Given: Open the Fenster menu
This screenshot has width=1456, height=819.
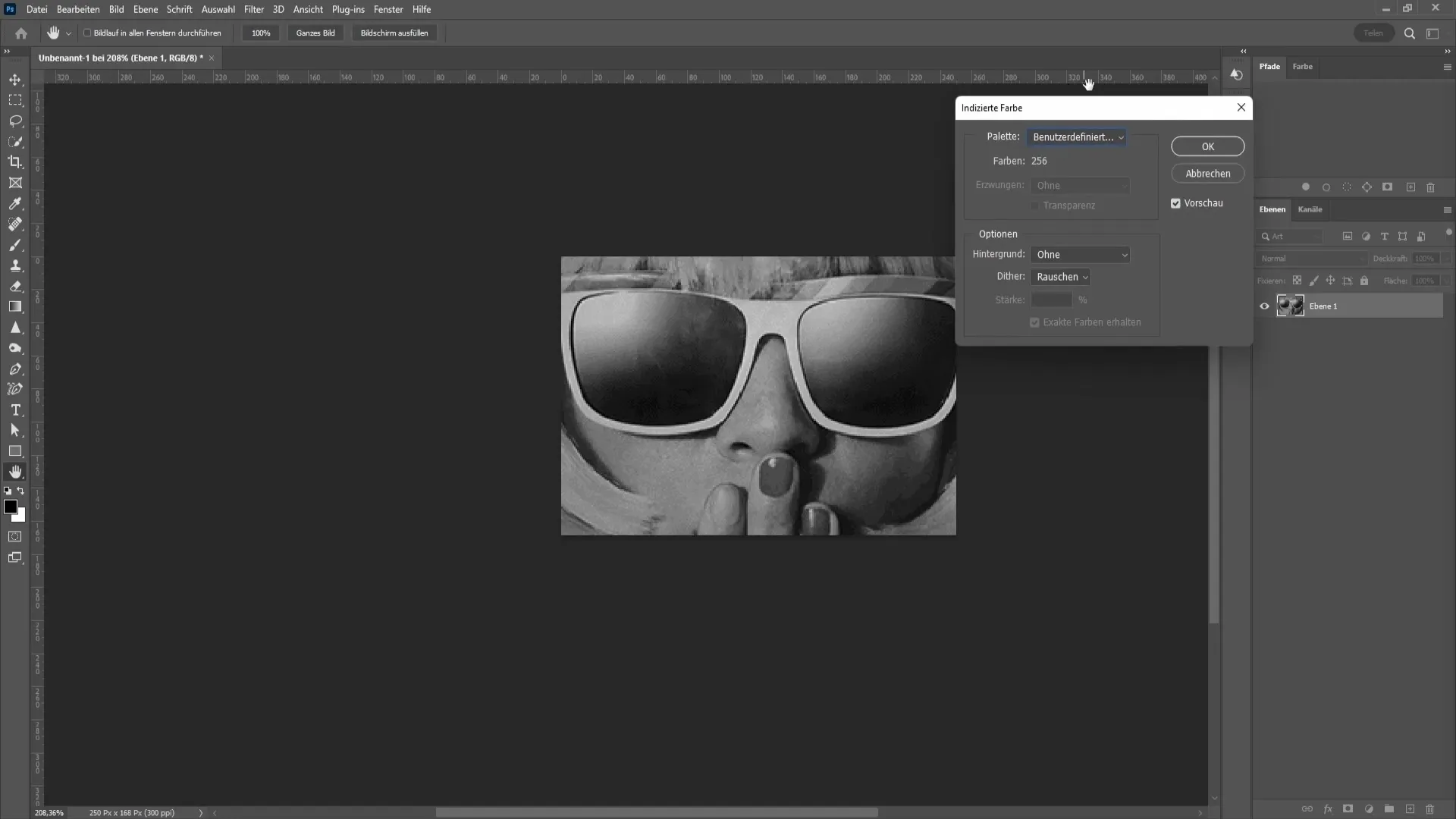Looking at the screenshot, I should tap(388, 9).
